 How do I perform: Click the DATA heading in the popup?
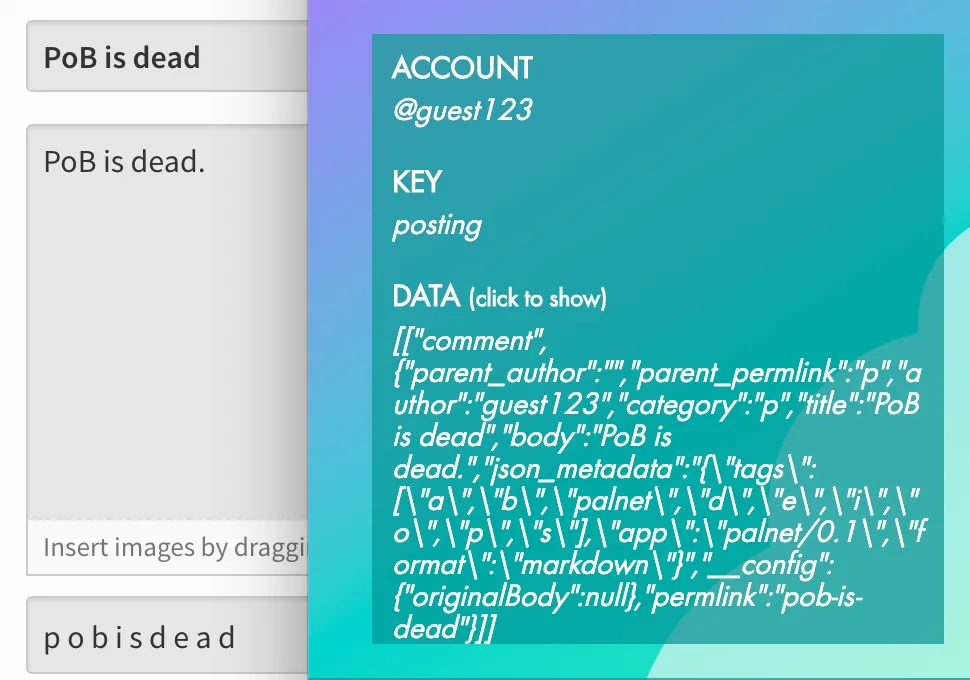(426, 296)
